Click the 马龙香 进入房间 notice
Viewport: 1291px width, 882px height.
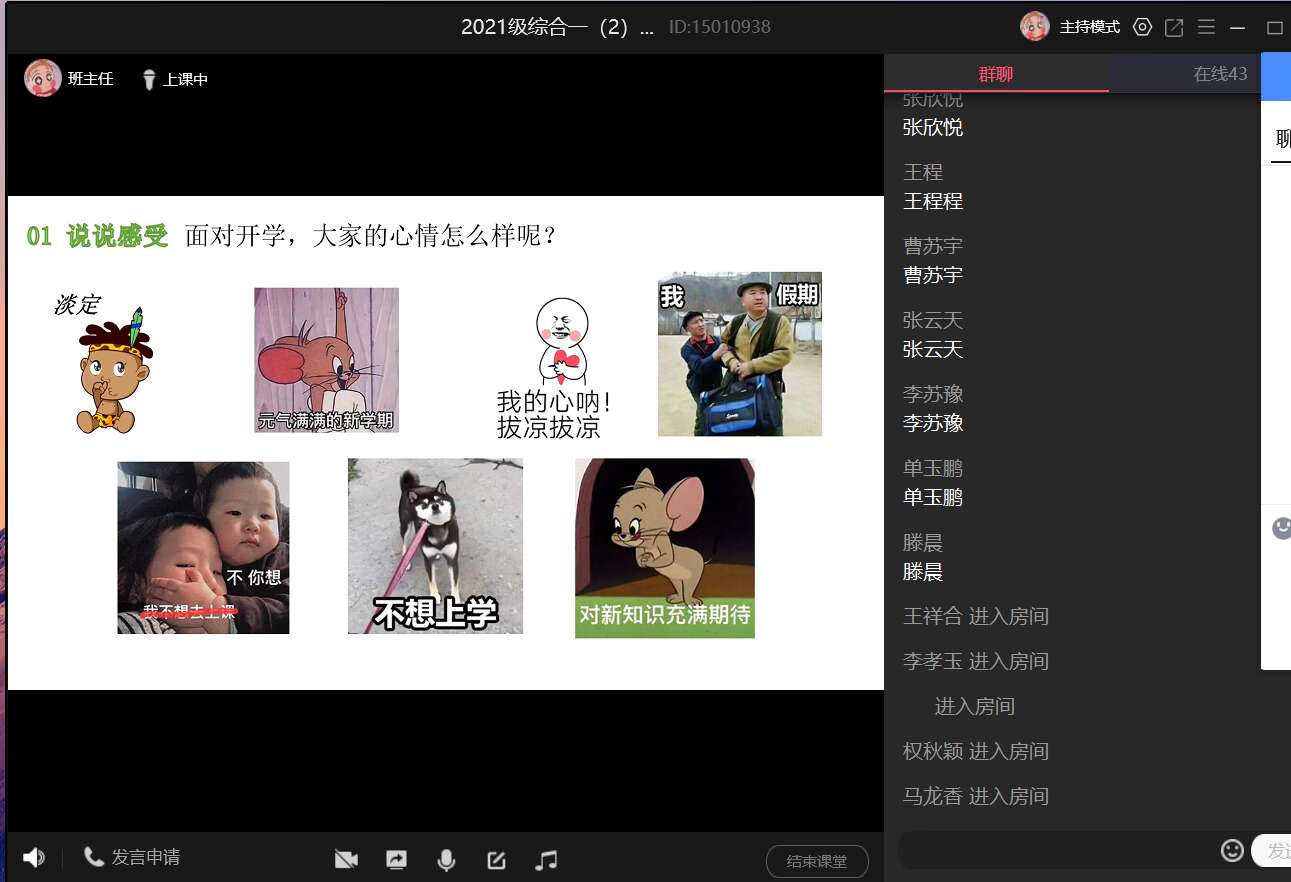[976, 796]
